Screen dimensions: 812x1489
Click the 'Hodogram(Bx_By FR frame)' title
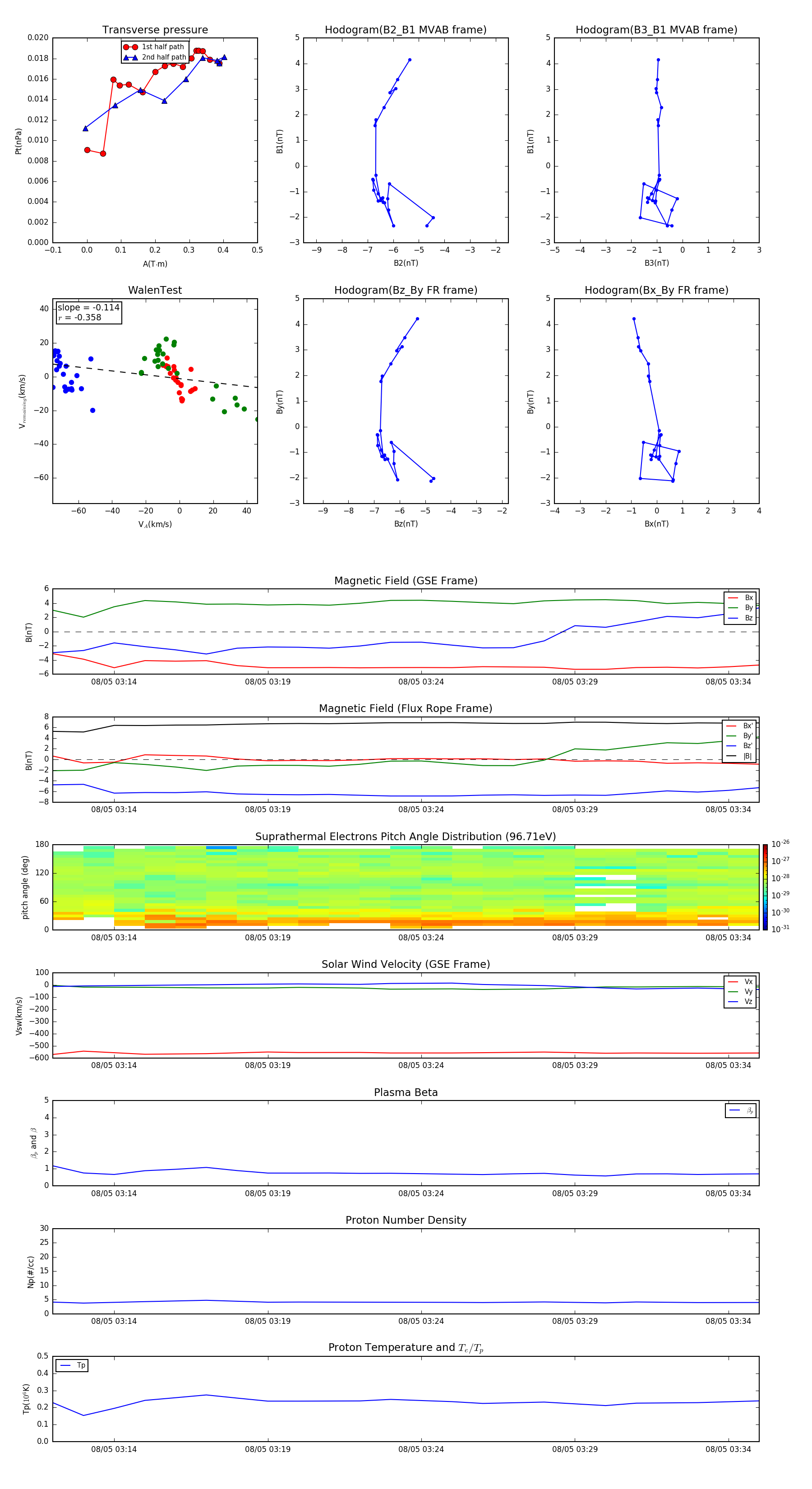[x=656, y=290]
